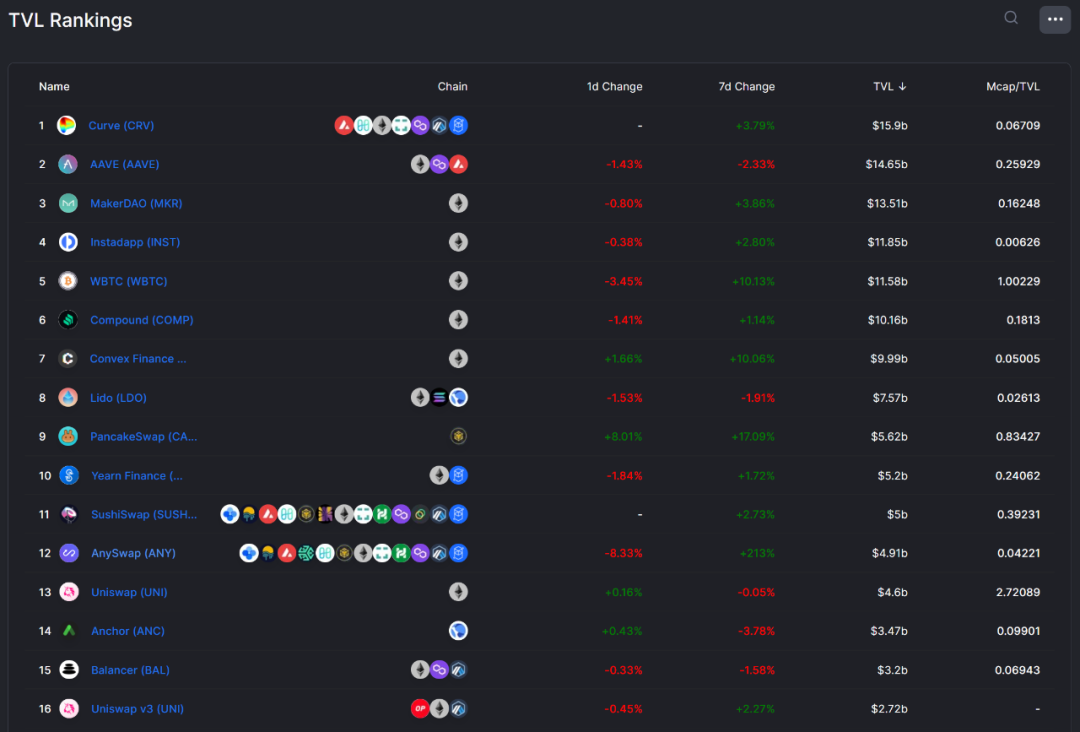Click the Uniswap (UNI) row 13 logo
Viewport: 1080px width, 732px height.
pos(69,592)
